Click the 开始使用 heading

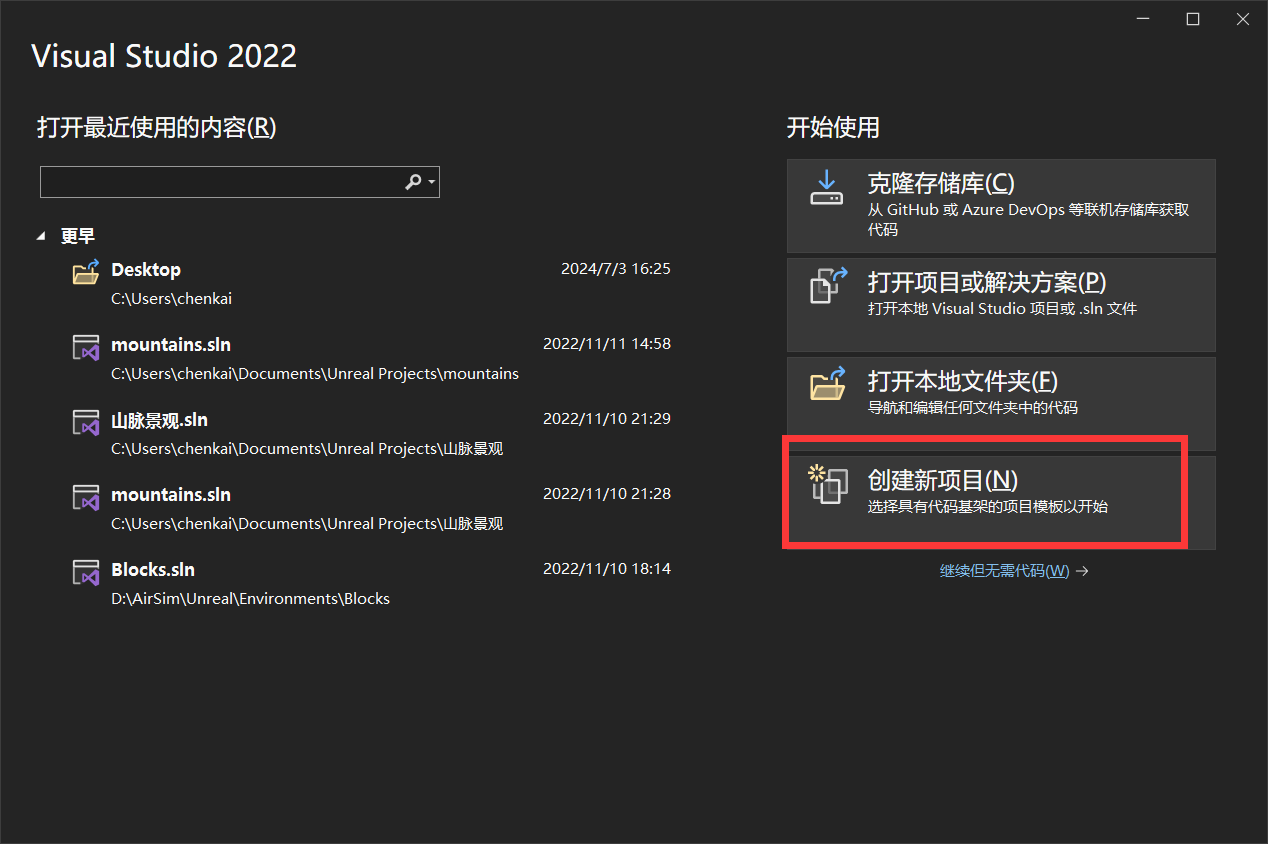pyautogui.click(x=833, y=128)
